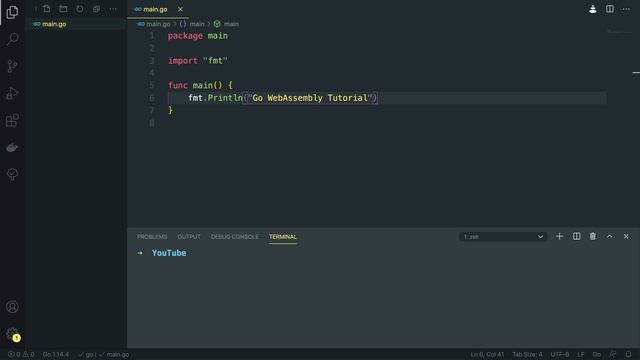
Task: Maximize the panel size with chevron
Action: (x=609, y=236)
